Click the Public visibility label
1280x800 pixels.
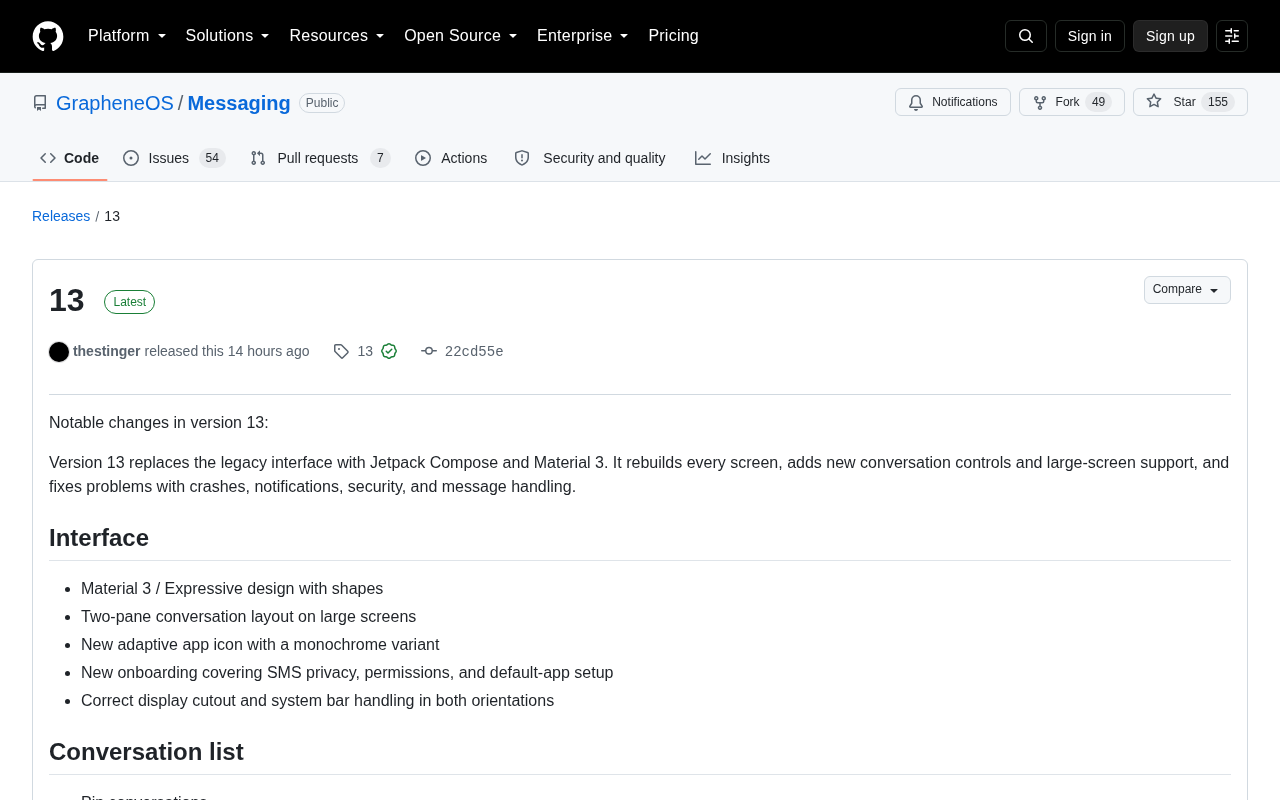pyautogui.click(x=322, y=103)
